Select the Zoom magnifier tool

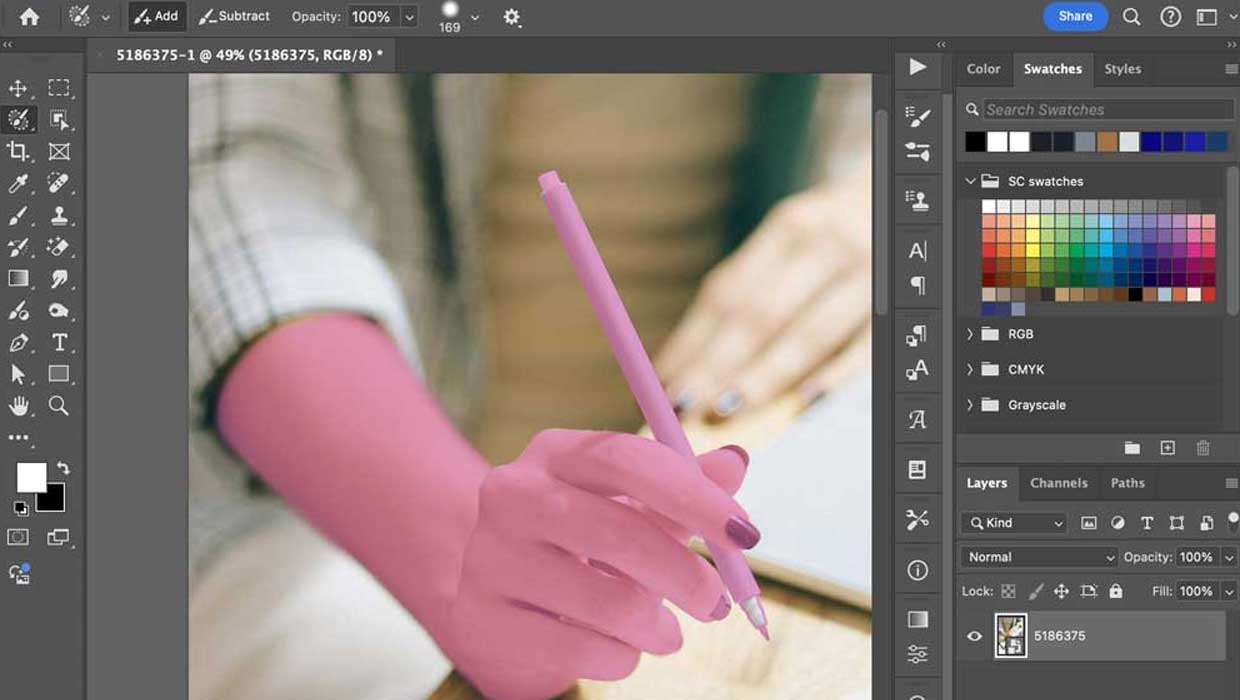pos(59,406)
